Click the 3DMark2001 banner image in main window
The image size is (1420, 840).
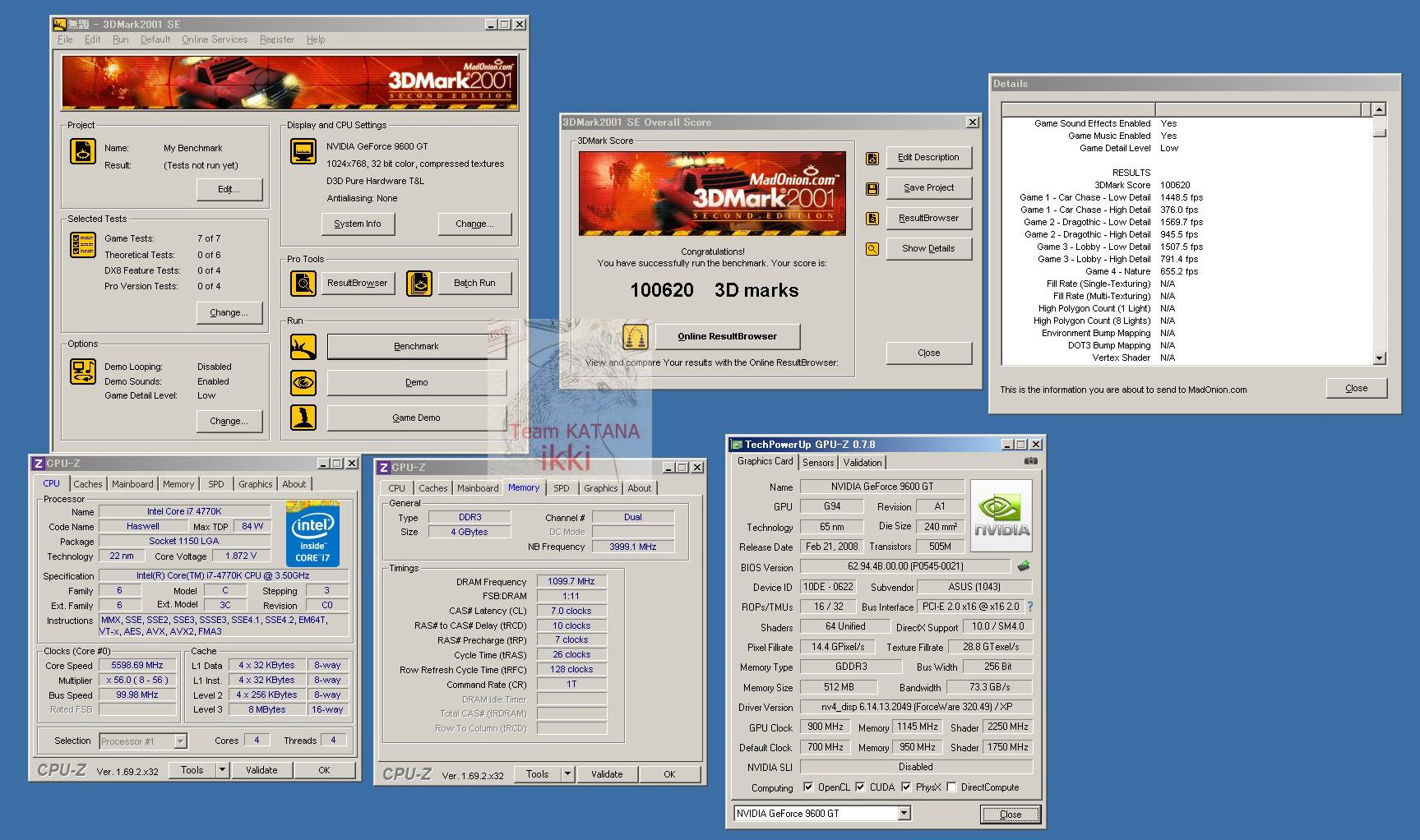pyautogui.click(x=289, y=82)
